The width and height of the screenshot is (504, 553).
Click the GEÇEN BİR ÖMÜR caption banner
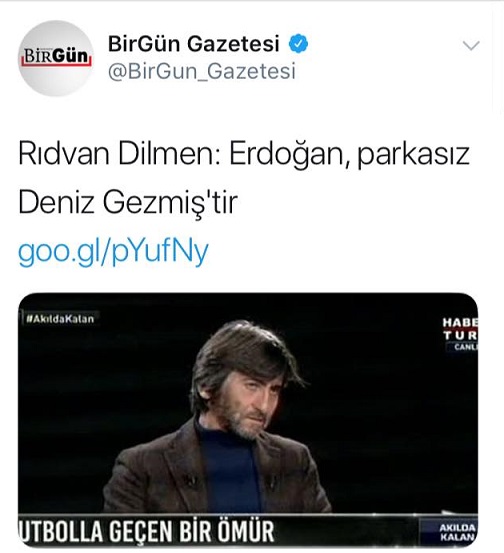(x=146, y=531)
